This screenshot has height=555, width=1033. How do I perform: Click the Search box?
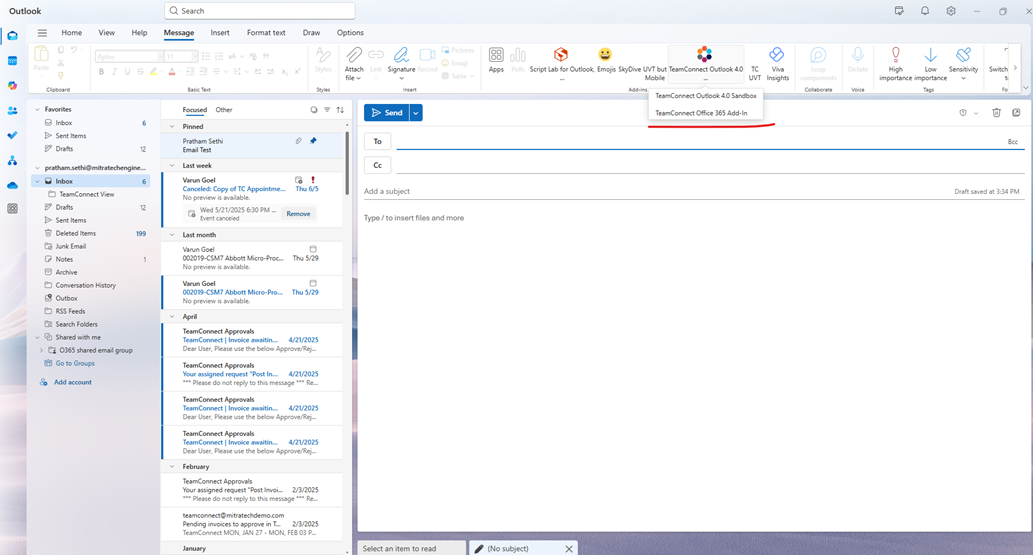pos(260,11)
